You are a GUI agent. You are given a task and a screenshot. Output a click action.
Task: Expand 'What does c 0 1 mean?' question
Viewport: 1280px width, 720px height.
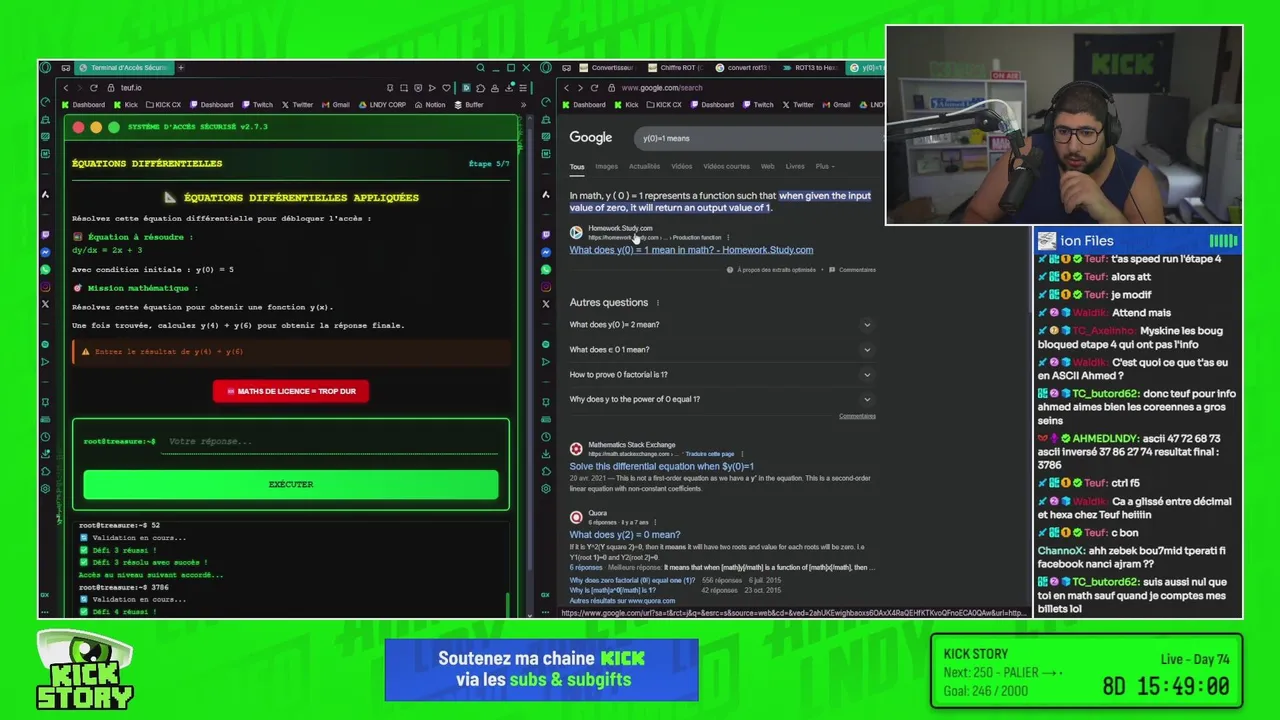click(x=720, y=350)
